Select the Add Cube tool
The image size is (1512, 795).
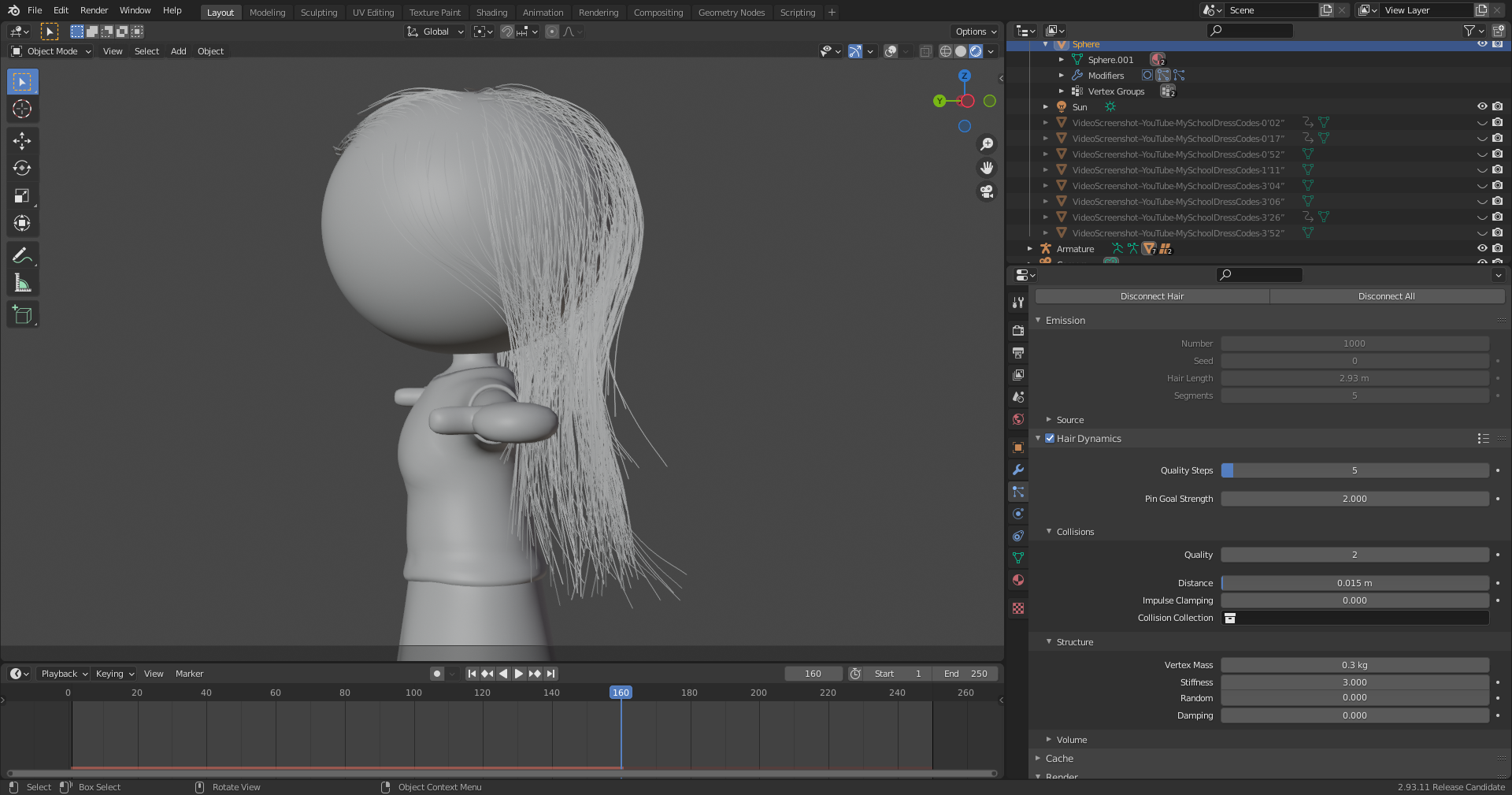22,314
